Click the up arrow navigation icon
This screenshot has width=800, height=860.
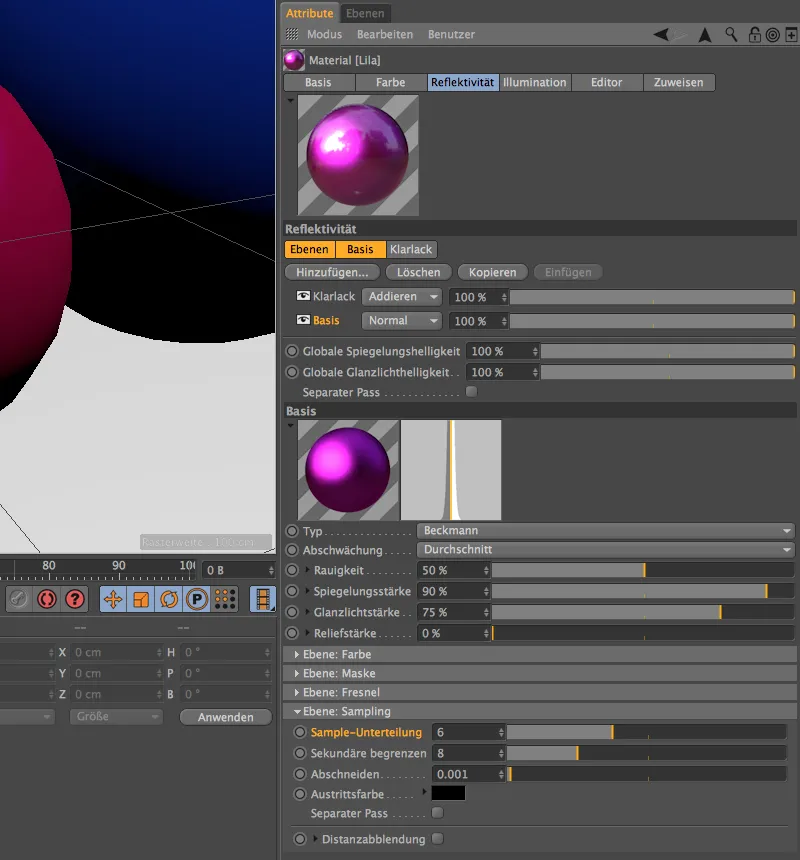[x=705, y=35]
